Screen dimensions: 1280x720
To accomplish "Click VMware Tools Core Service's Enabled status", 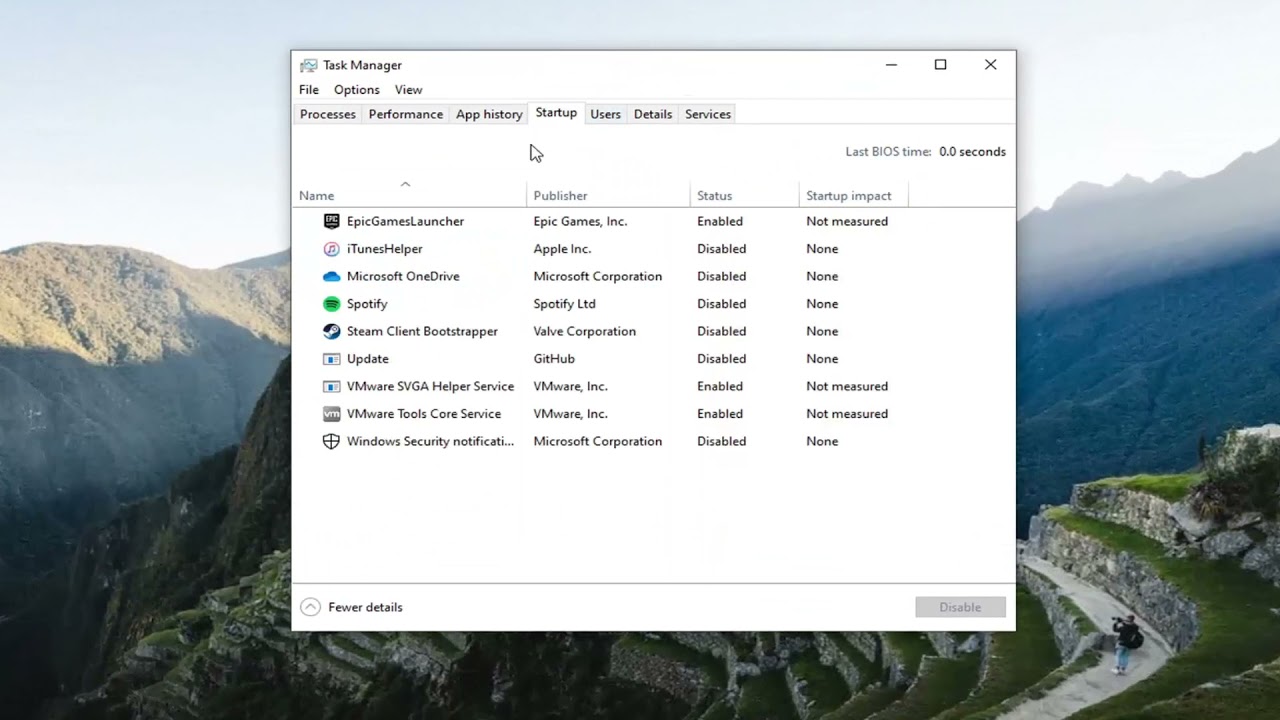I will (x=720, y=414).
